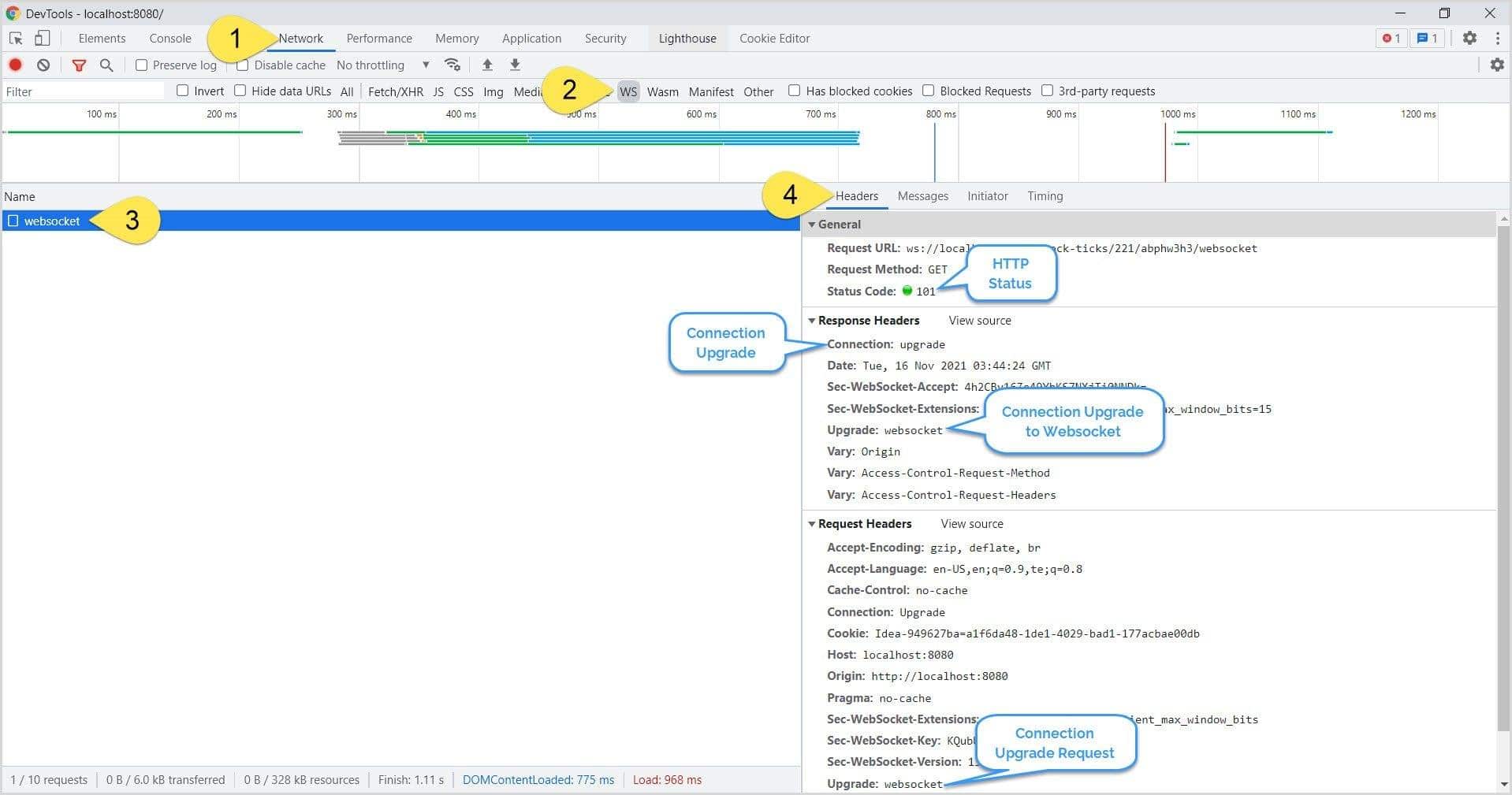
Task: Select the Fetch/XHR request type filter
Action: (x=395, y=91)
